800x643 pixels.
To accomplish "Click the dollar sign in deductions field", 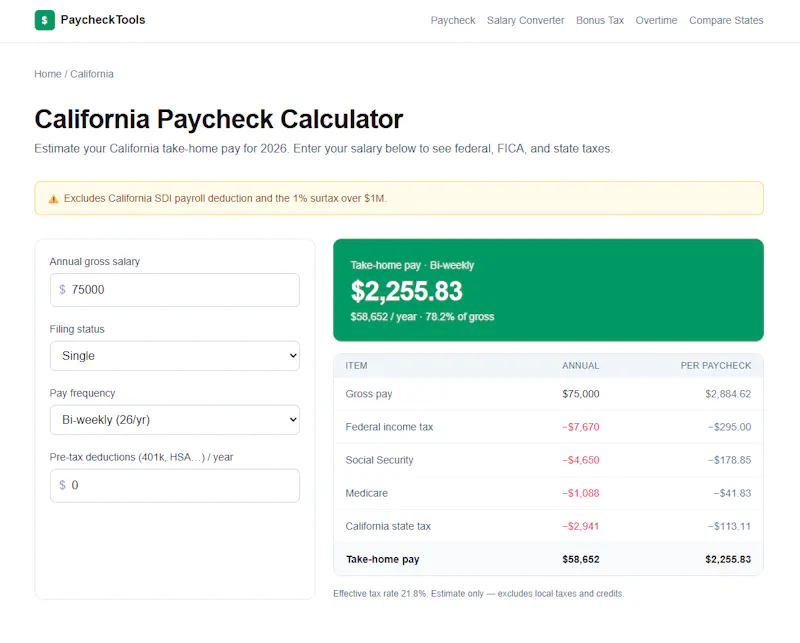I will point(62,485).
